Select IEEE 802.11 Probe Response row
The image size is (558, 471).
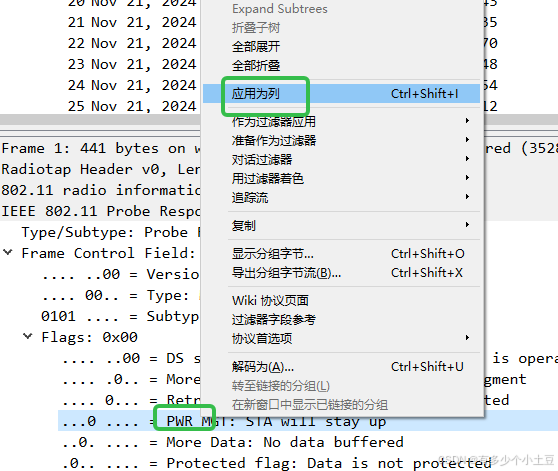click(100, 211)
